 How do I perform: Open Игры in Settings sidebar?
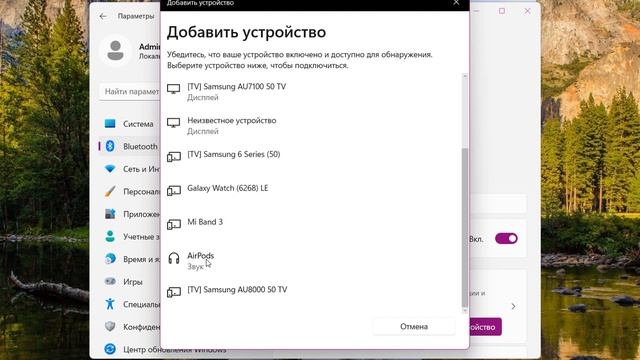pos(129,282)
